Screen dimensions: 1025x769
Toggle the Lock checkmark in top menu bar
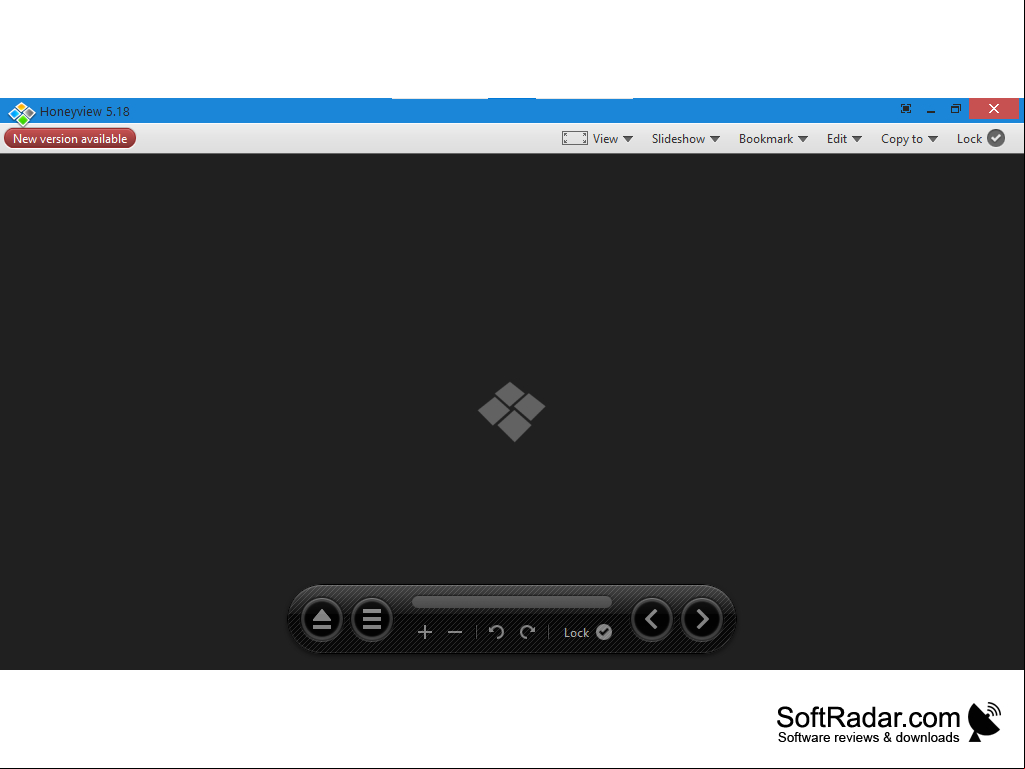[x=996, y=138]
